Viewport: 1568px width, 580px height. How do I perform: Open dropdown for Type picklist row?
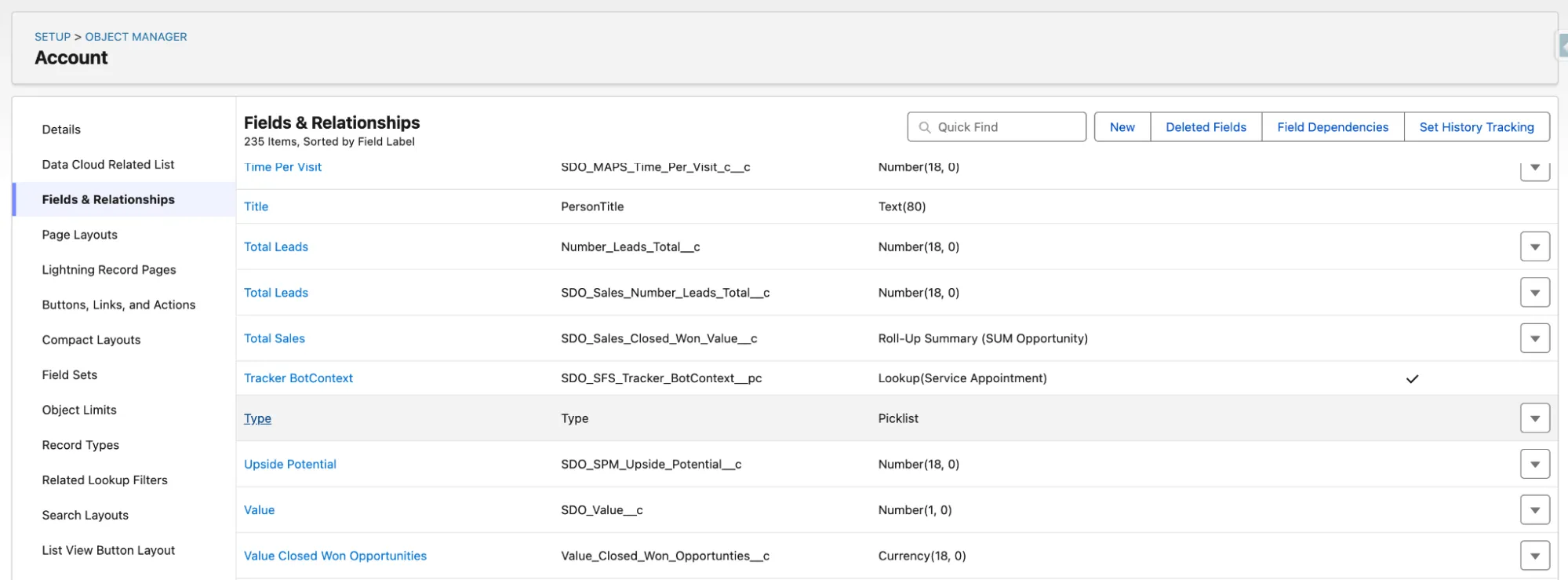(x=1534, y=418)
